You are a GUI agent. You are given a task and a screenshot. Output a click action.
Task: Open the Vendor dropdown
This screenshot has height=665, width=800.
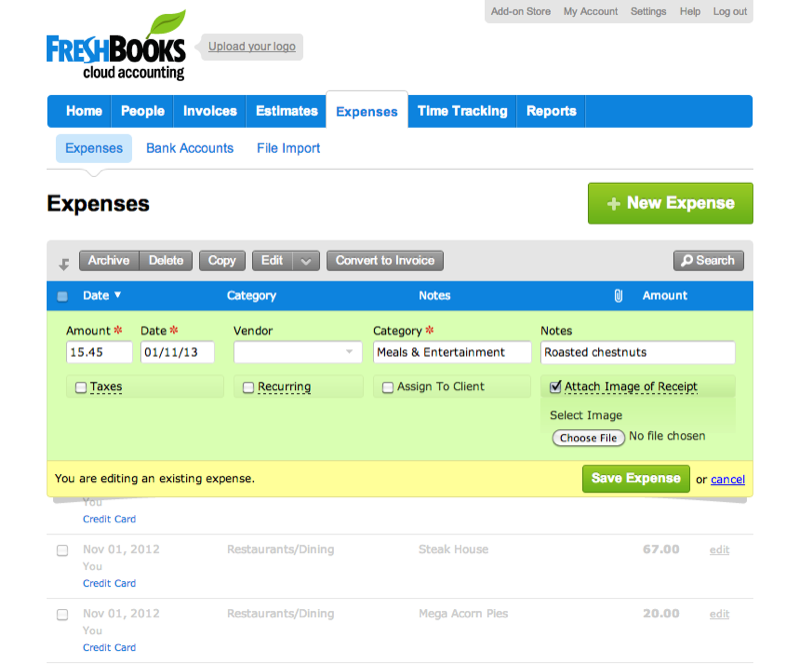(298, 352)
